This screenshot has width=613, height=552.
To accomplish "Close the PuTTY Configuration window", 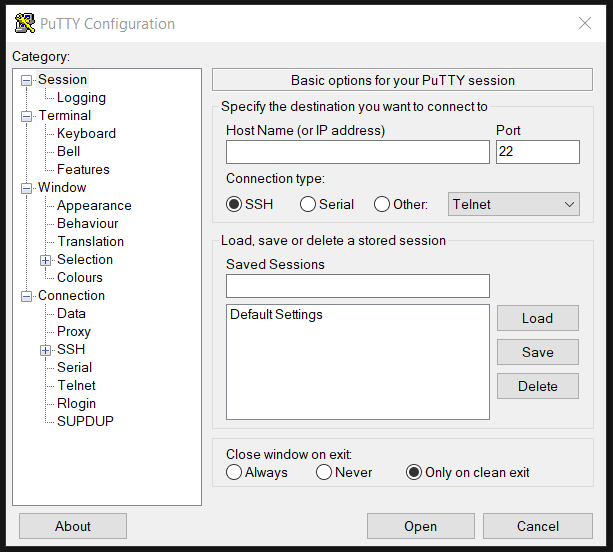I will (x=584, y=23).
